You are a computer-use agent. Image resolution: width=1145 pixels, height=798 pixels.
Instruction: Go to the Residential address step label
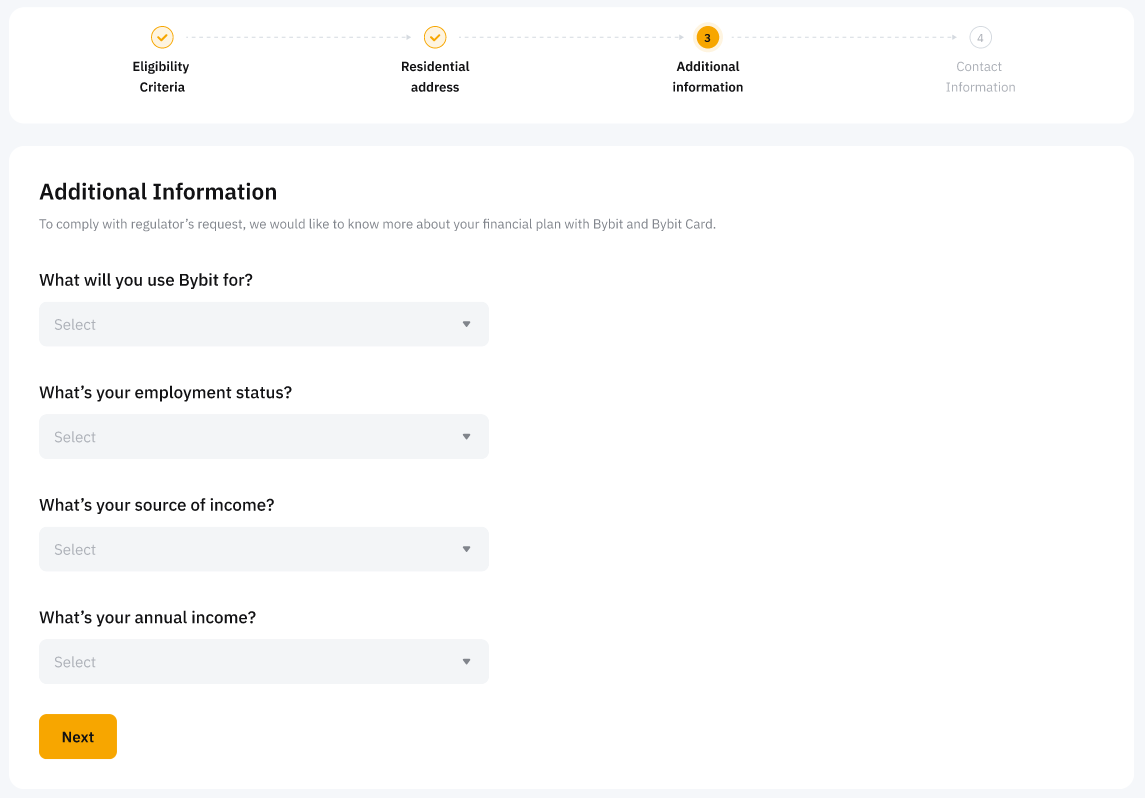click(435, 77)
